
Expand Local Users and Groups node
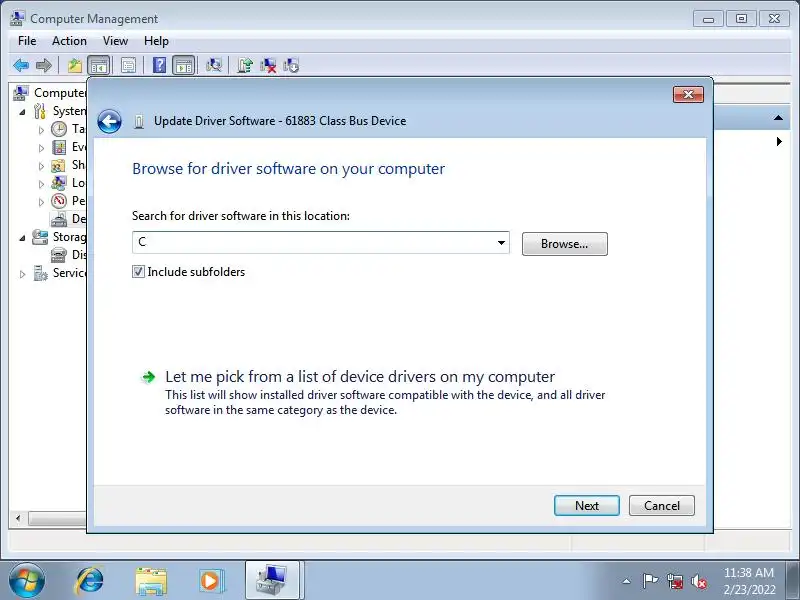coord(41,184)
